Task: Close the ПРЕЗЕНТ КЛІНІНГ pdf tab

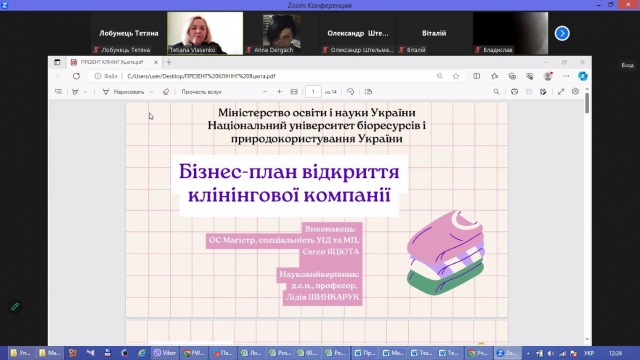Action: click(x=156, y=62)
